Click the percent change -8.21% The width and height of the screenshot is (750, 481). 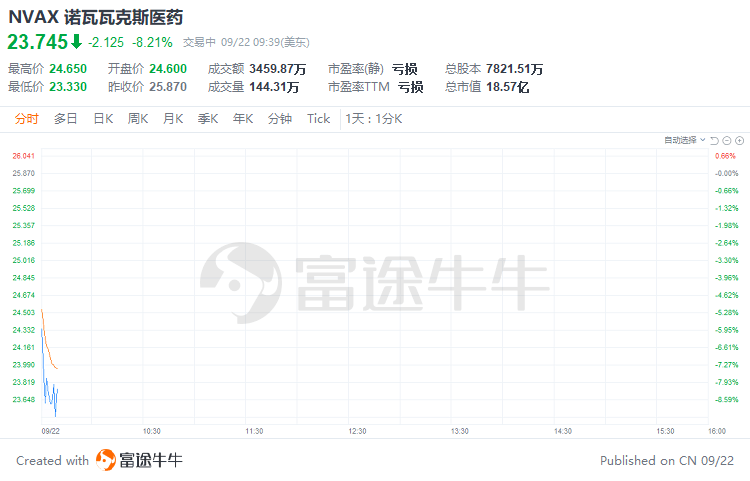152,43
